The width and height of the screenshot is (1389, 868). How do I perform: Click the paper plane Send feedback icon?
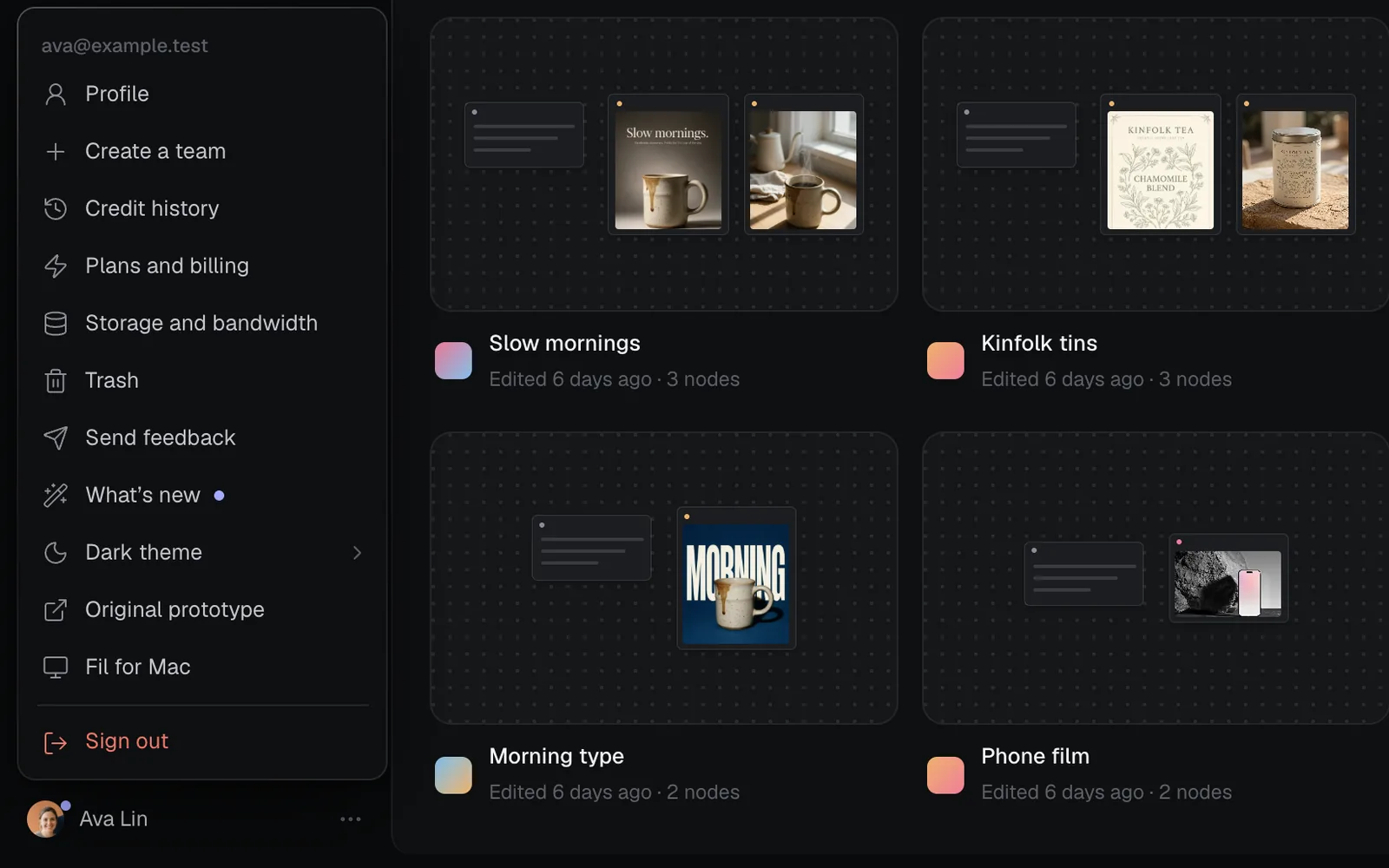pos(56,437)
